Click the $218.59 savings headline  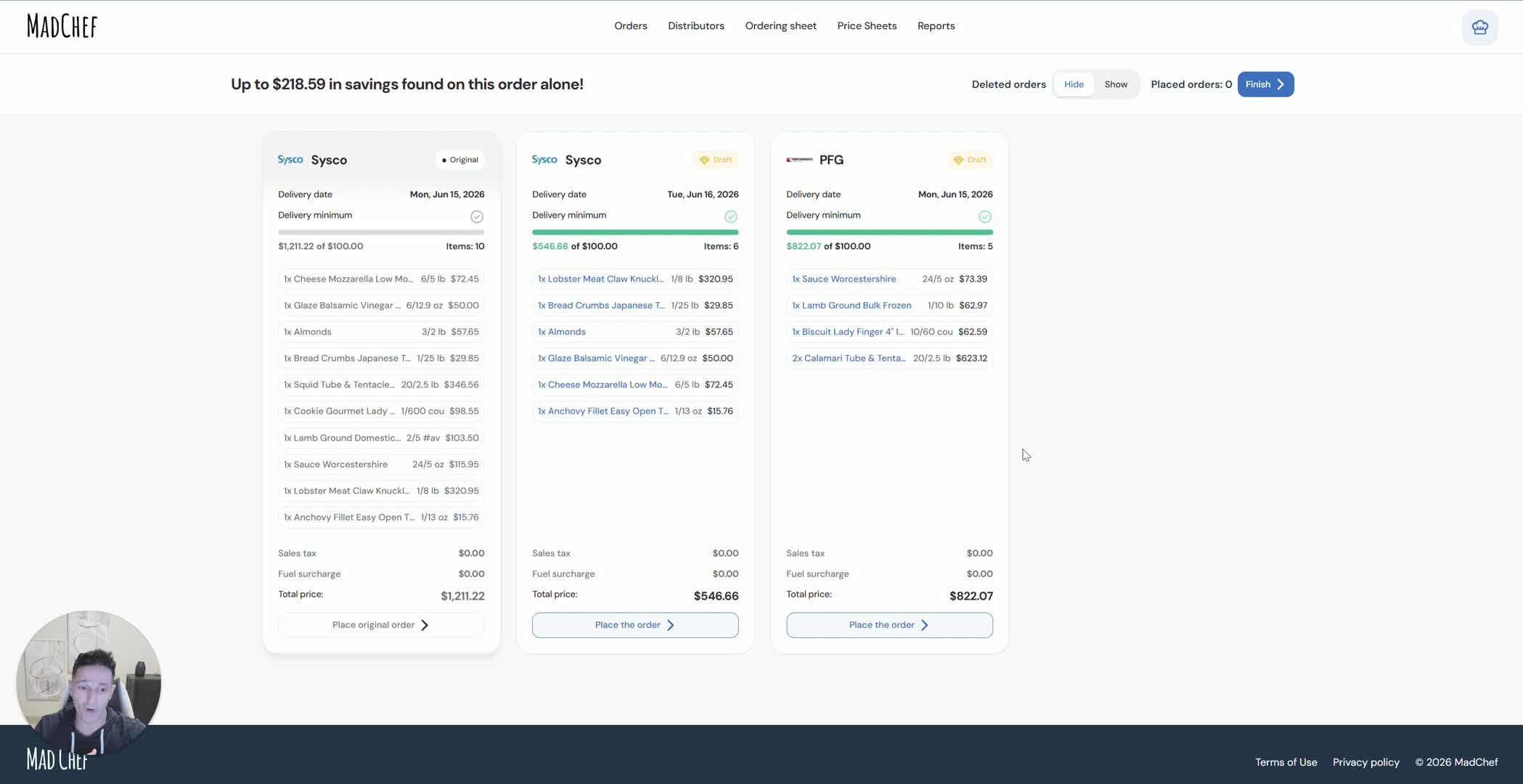point(407,84)
